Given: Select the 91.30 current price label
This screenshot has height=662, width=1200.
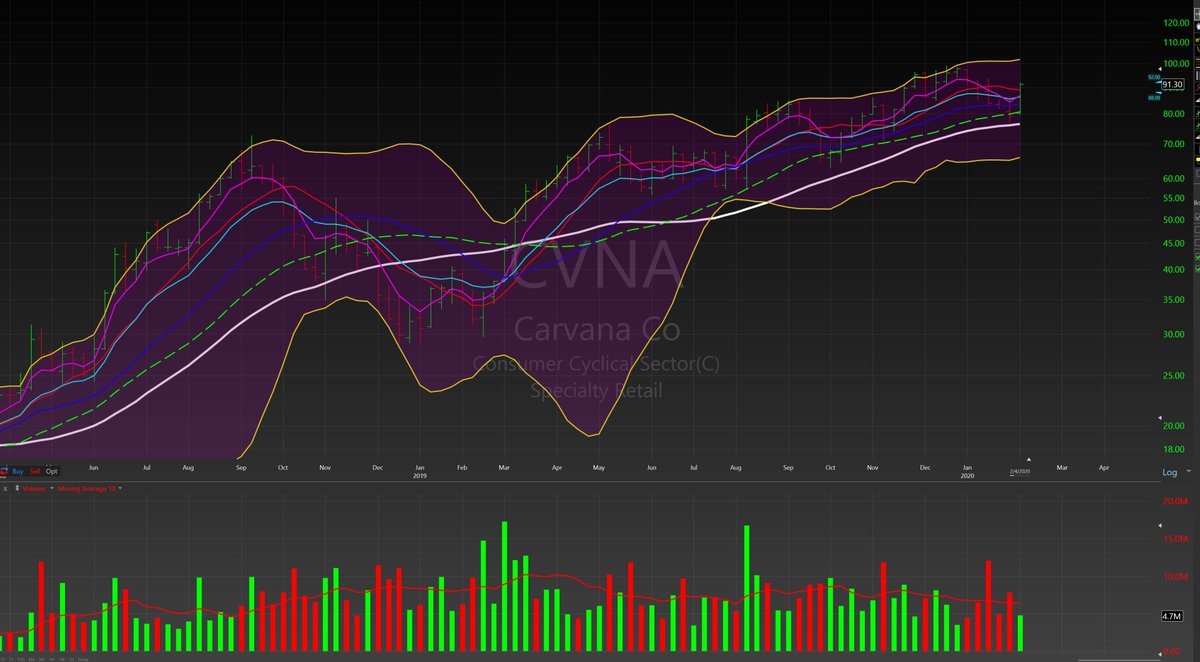Looking at the screenshot, I should [x=1173, y=85].
